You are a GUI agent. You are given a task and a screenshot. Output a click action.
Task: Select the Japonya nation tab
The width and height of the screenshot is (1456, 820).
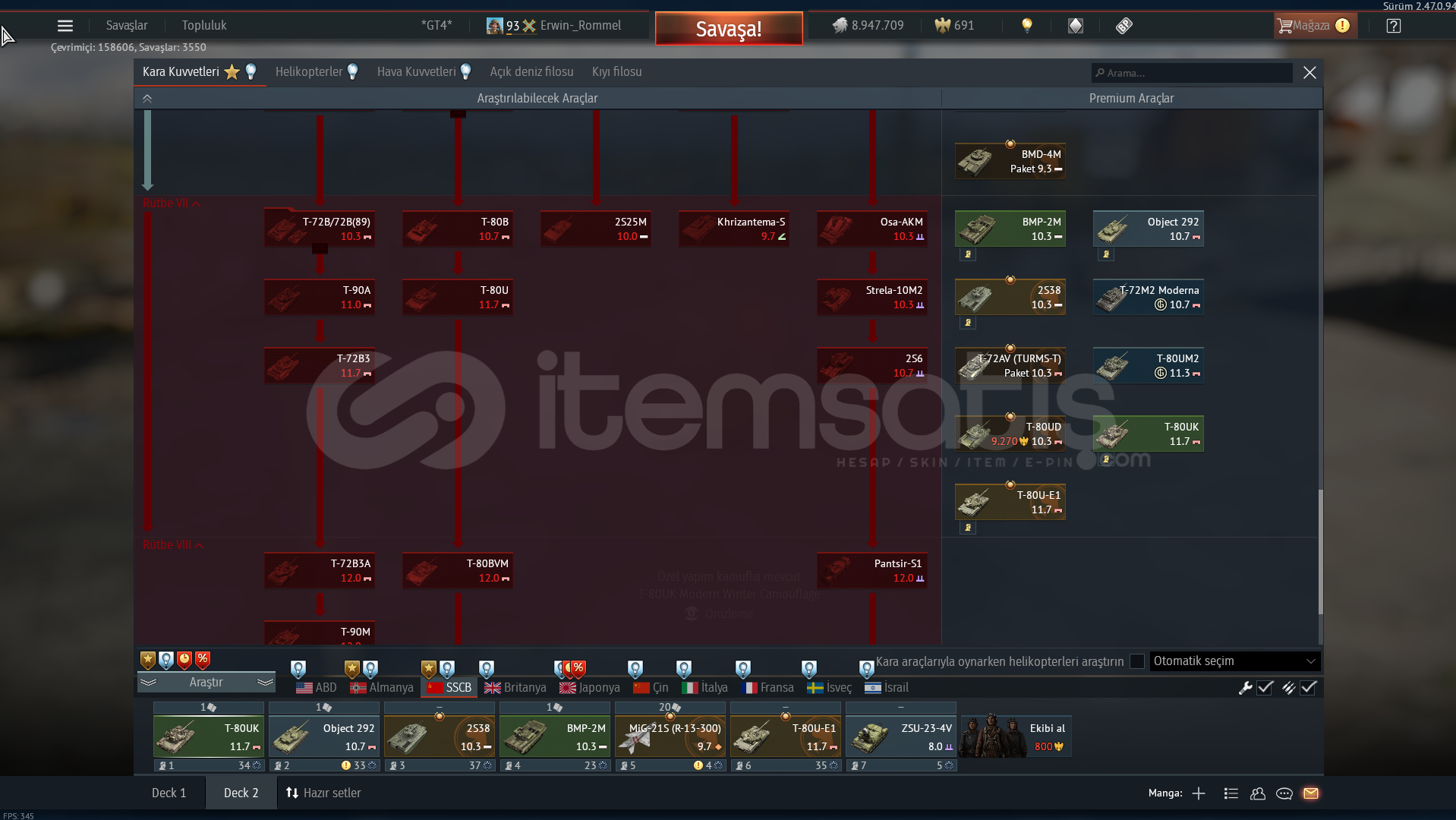(x=590, y=688)
